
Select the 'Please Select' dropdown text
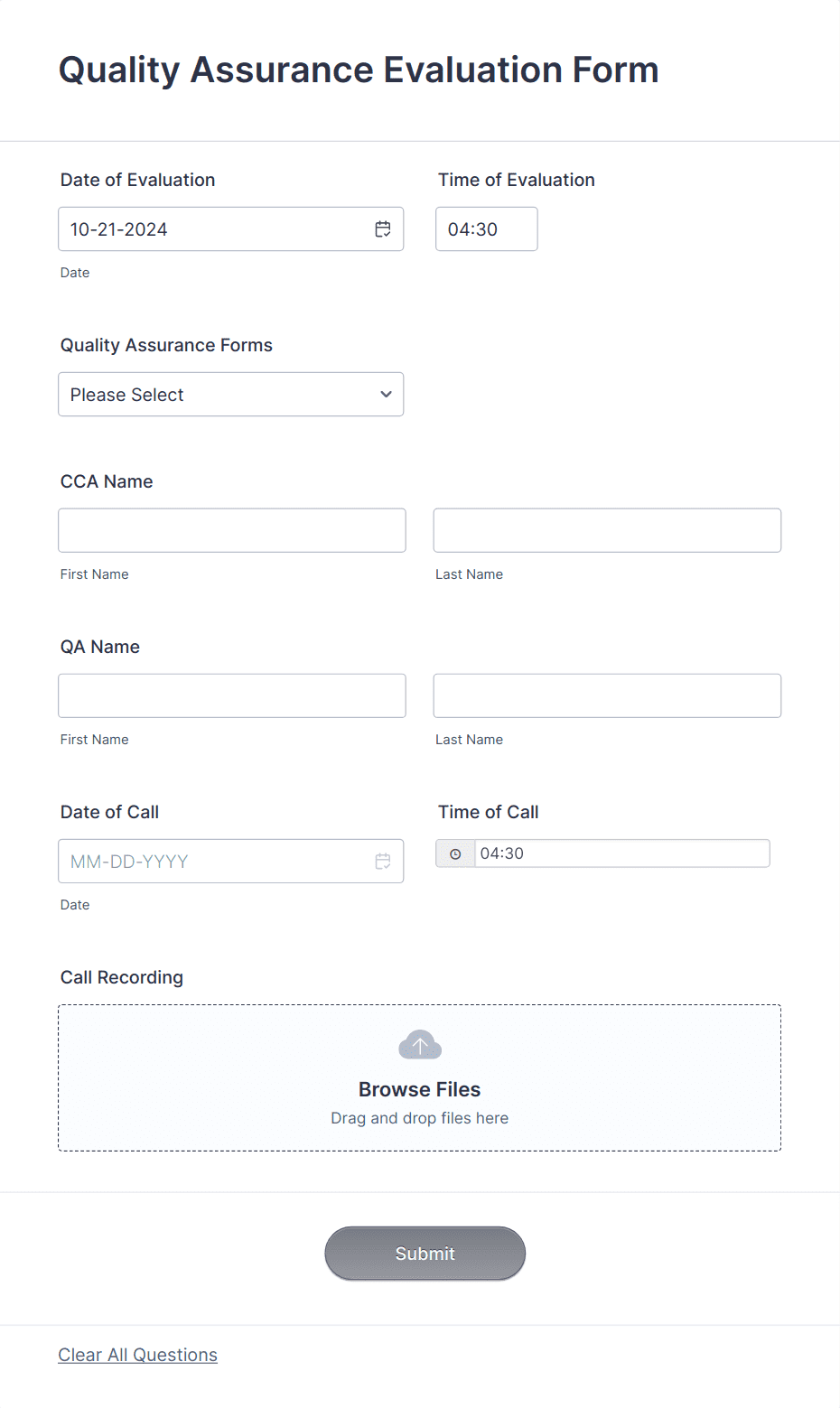tap(126, 395)
